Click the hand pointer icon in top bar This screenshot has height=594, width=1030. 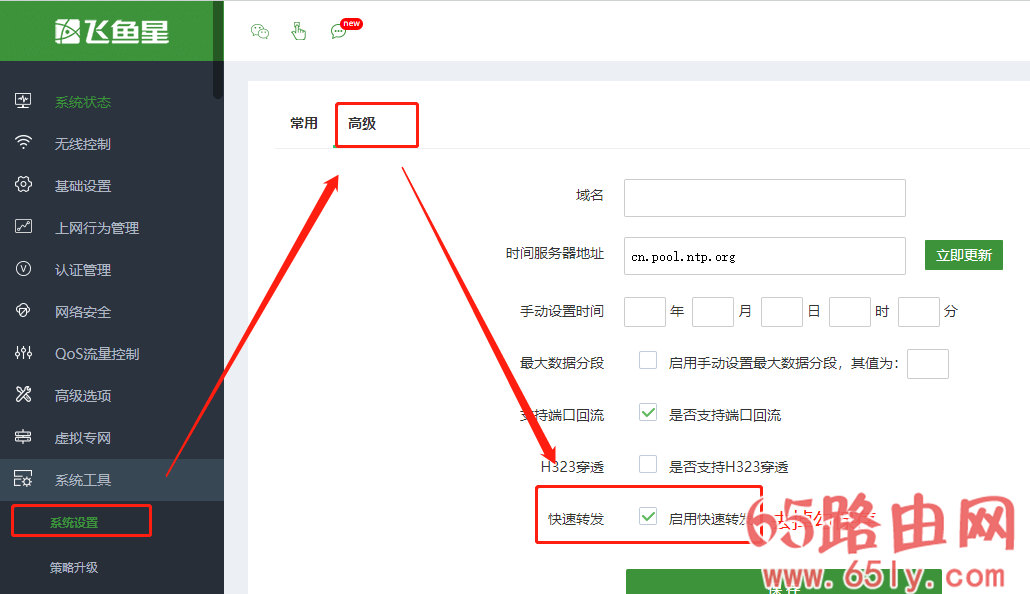point(299,31)
